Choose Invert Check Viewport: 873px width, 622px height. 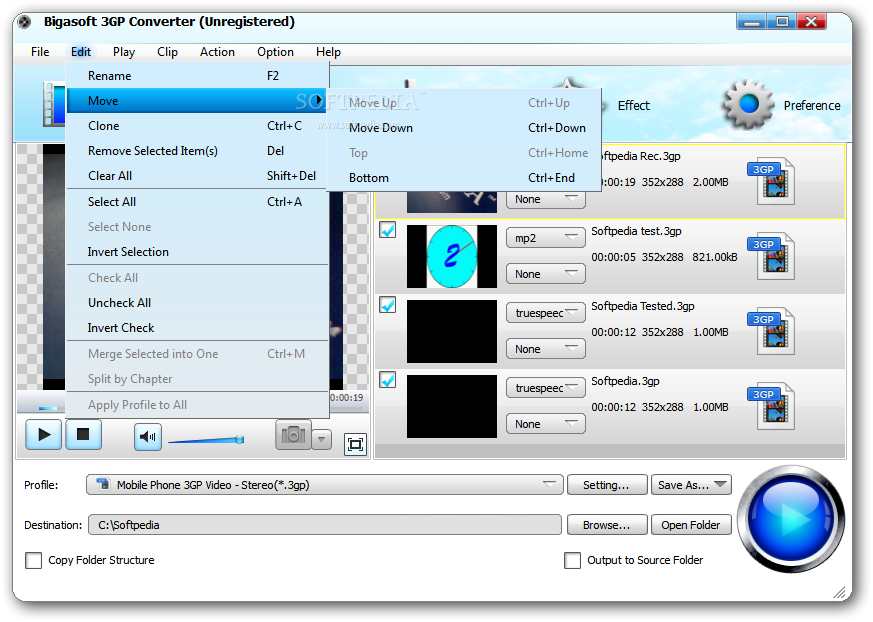[x=197, y=328]
